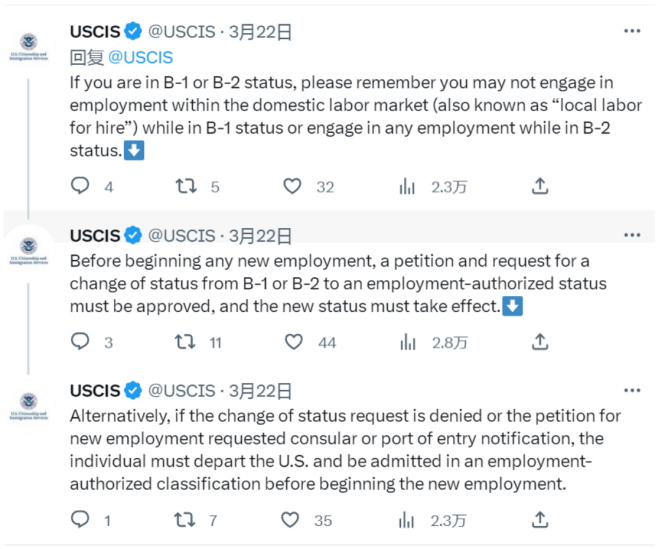Share the first tweet
The width and height of the screenshot is (656, 549).
[539, 186]
